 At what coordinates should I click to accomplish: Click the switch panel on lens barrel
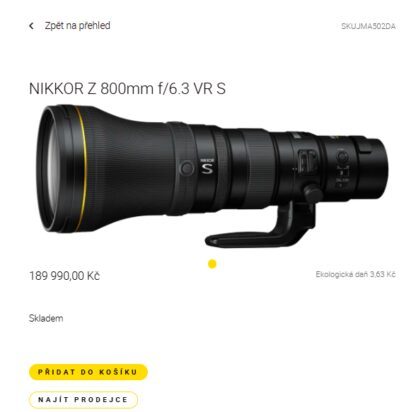(307, 162)
